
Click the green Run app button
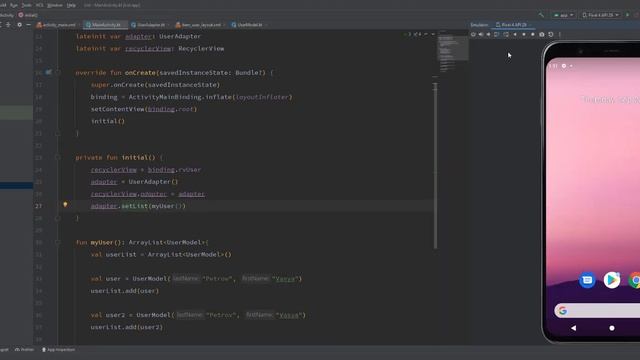click(628, 15)
